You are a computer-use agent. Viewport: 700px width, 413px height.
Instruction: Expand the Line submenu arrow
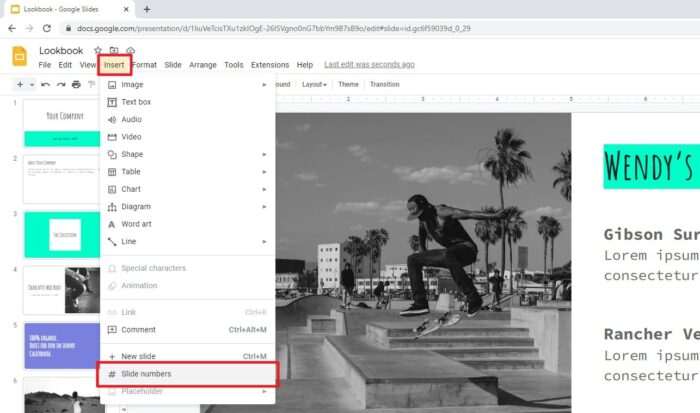(x=264, y=241)
